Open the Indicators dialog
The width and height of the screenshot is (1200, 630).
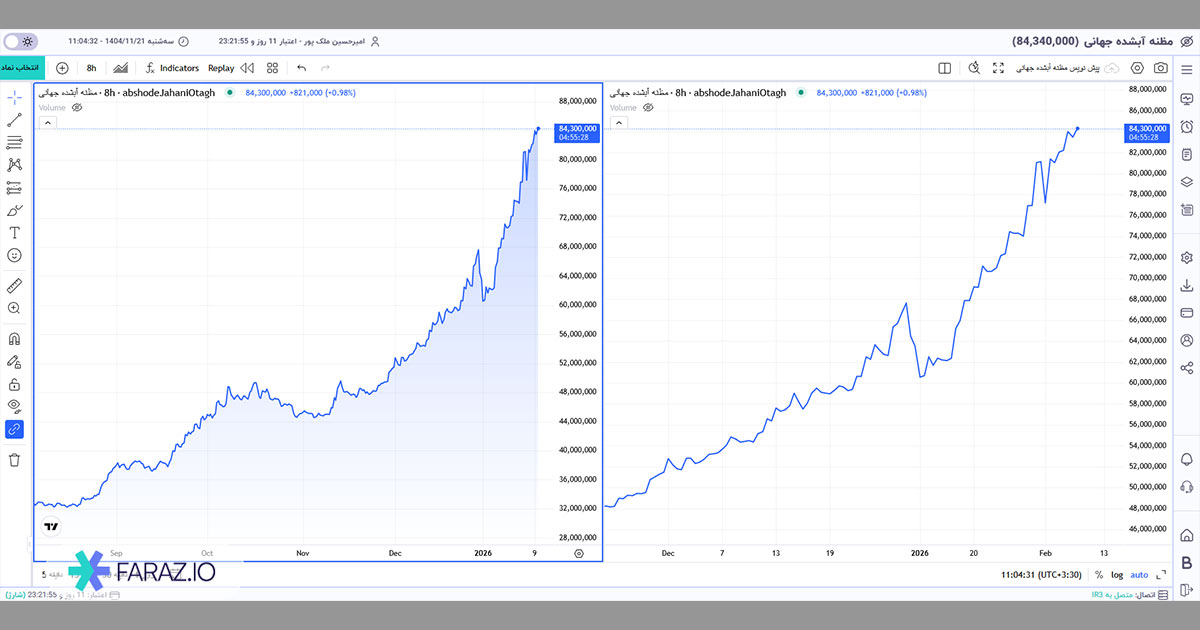pyautogui.click(x=171, y=68)
